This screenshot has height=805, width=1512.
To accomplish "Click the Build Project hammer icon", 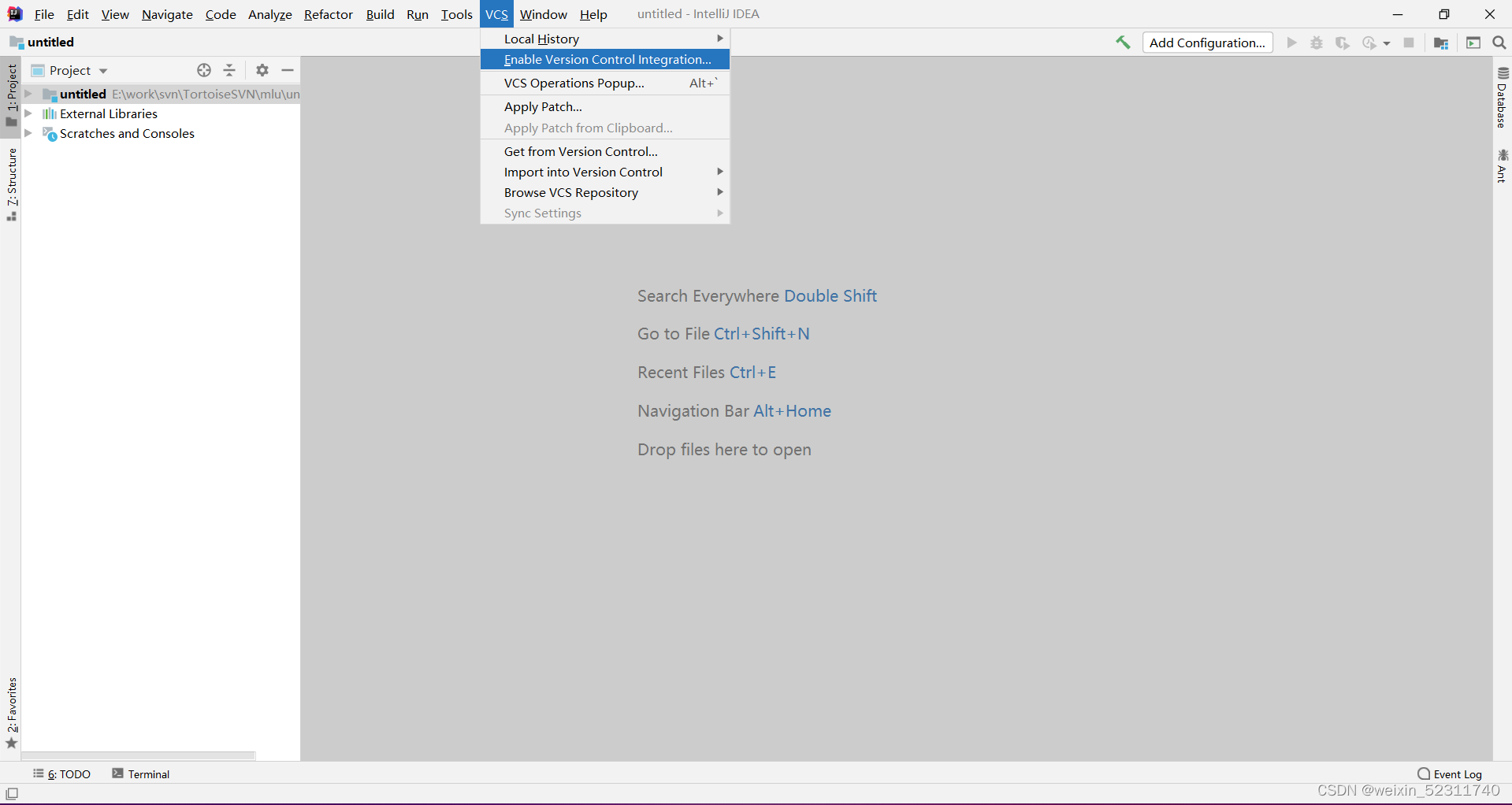I will click(x=1123, y=43).
